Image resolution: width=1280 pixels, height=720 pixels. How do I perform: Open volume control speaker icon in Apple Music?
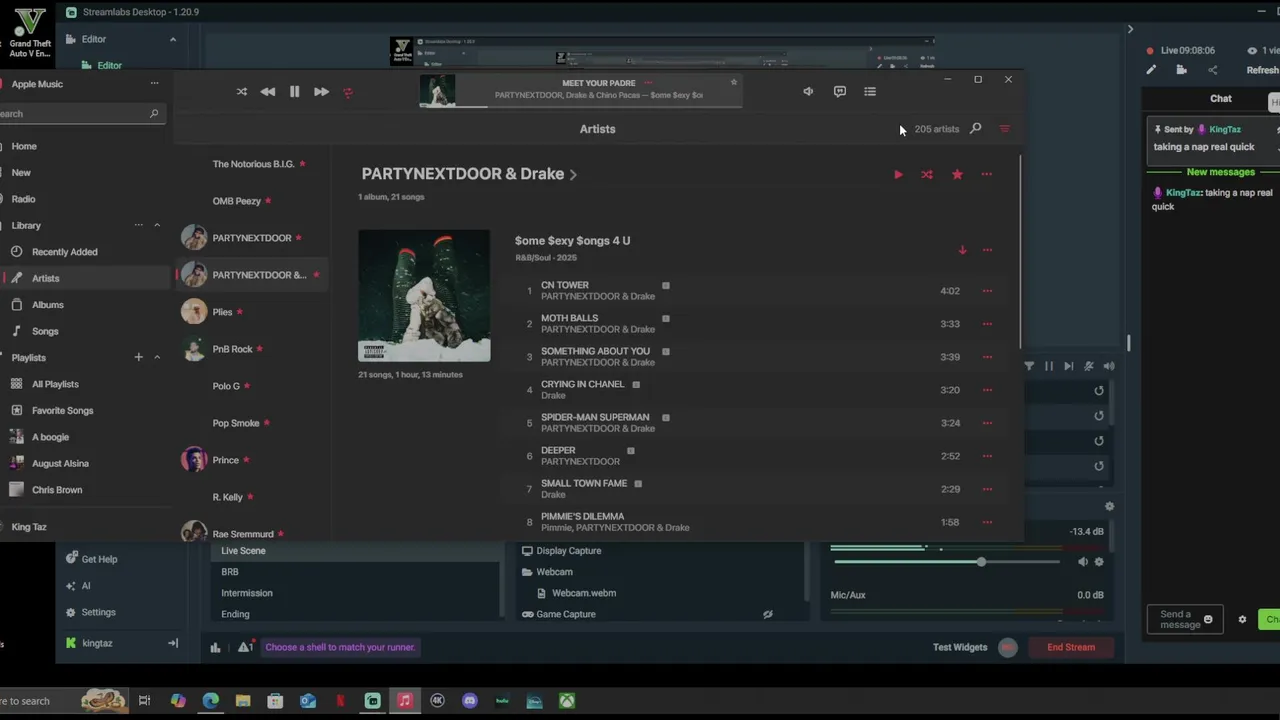click(x=808, y=91)
